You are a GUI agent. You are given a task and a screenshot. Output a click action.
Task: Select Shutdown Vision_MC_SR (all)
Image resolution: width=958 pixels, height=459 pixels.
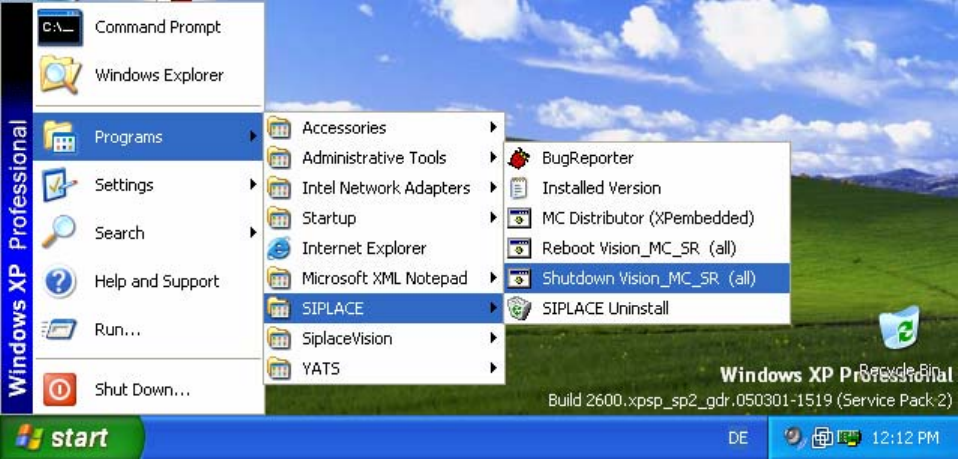[x=647, y=278]
